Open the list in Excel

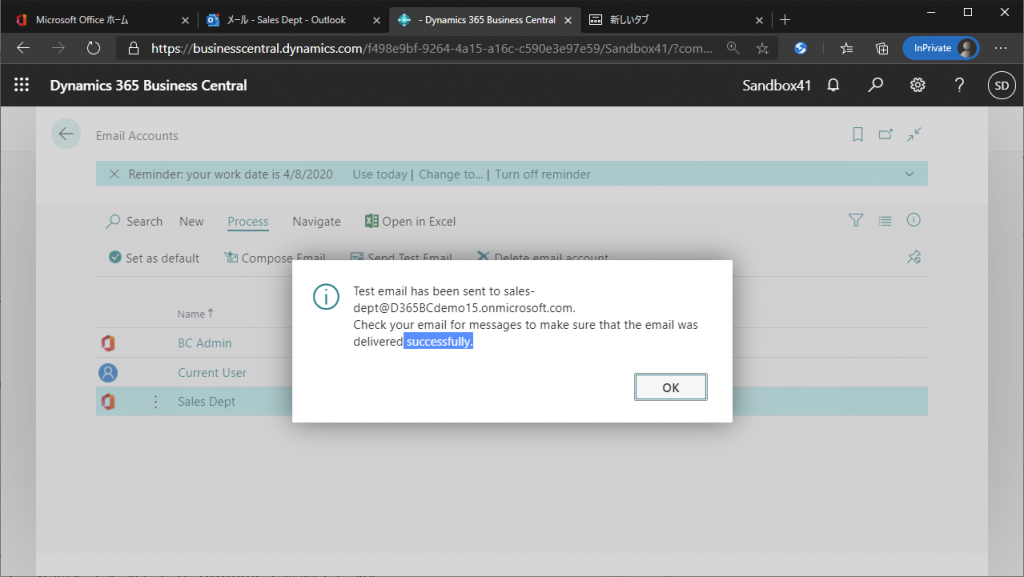[x=410, y=221]
